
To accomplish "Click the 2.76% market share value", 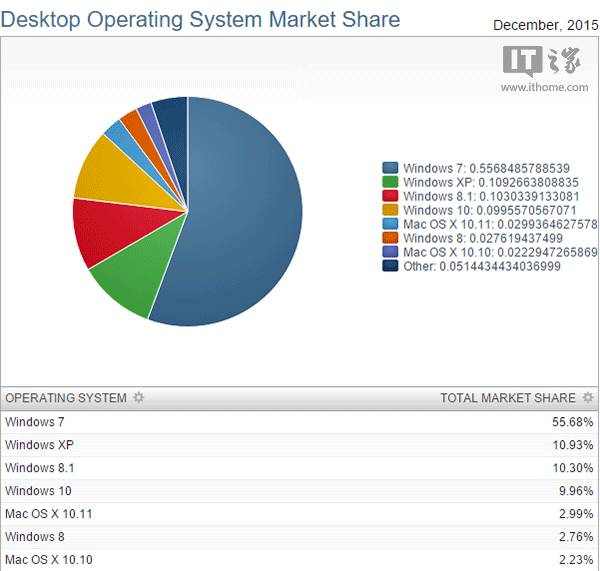I will coord(576,537).
